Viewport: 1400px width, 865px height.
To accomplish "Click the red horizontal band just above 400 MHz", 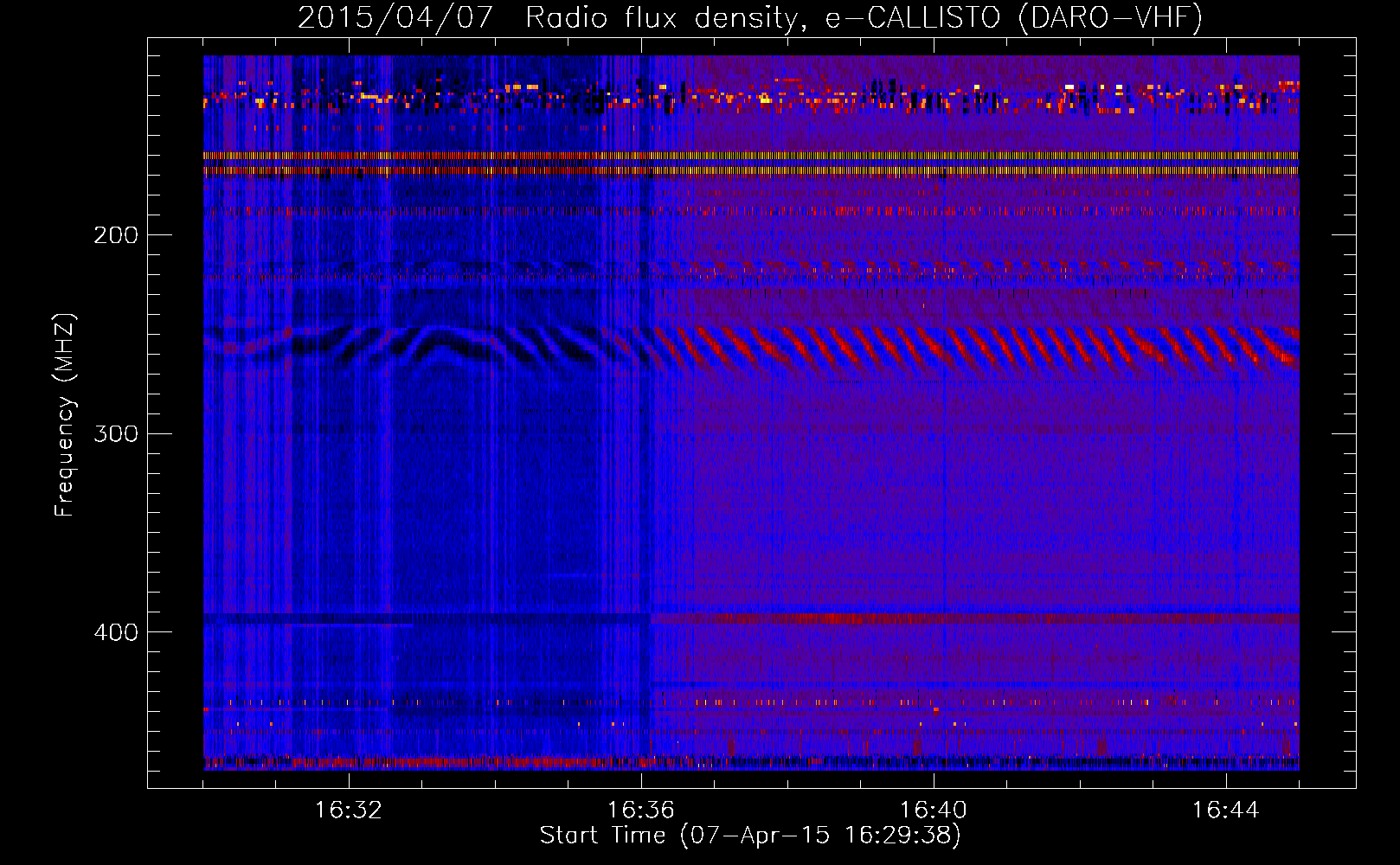I will (x=865, y=618).
